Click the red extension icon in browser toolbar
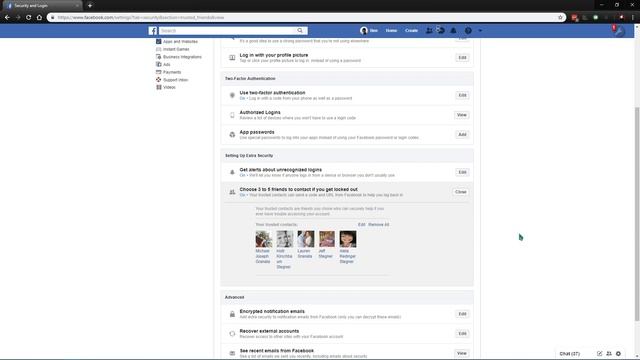Viewport: 640px width, 360px height. (575, 18)
